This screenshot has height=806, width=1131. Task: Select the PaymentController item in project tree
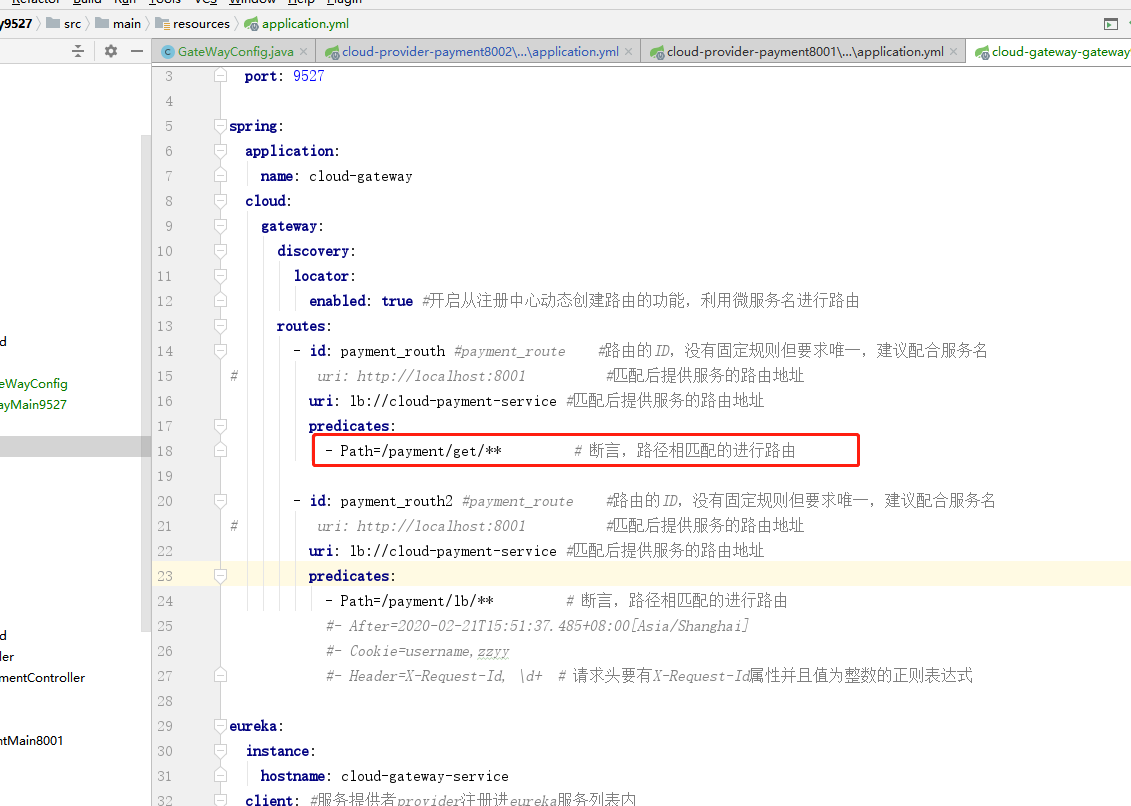[43, 678]
